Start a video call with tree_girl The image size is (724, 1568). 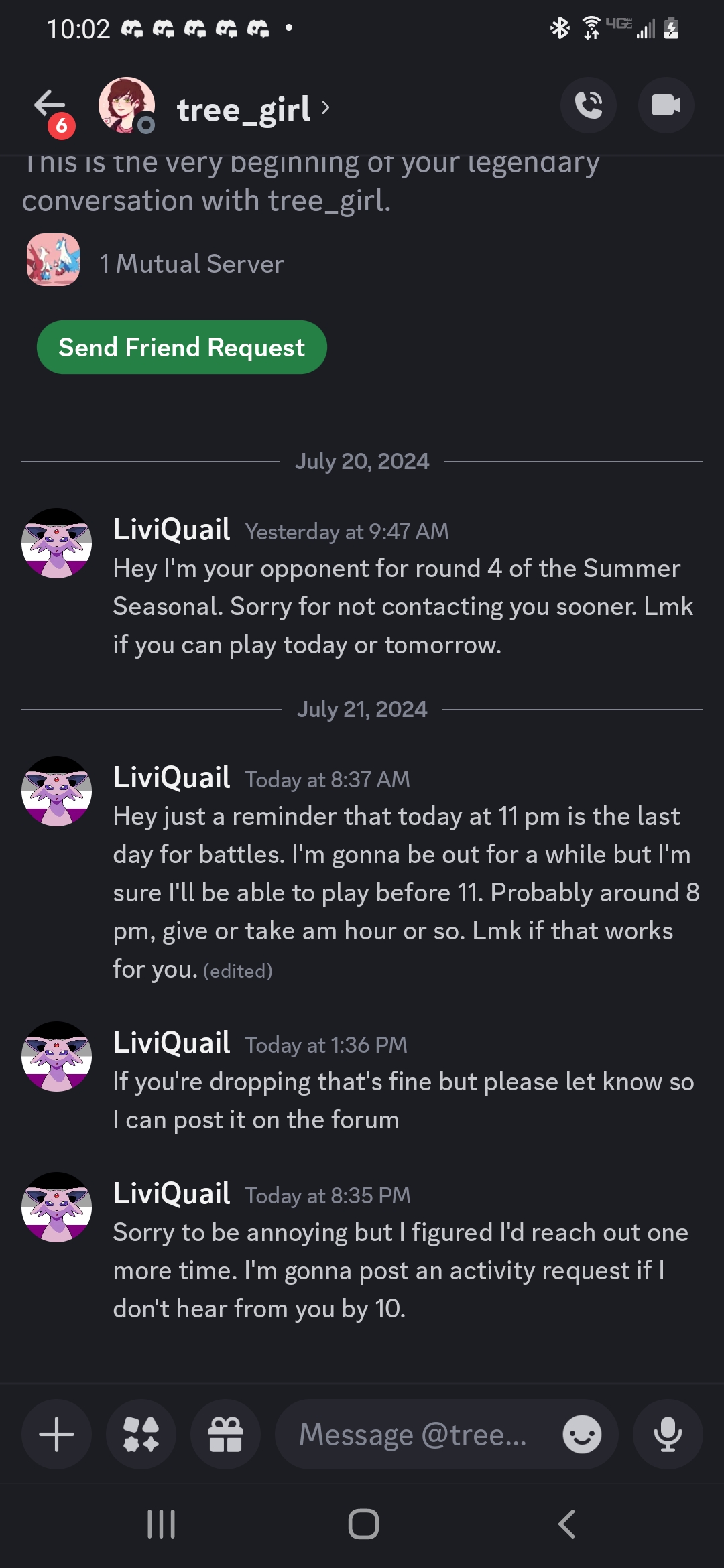pyautogui.click(x=666, y=105)
